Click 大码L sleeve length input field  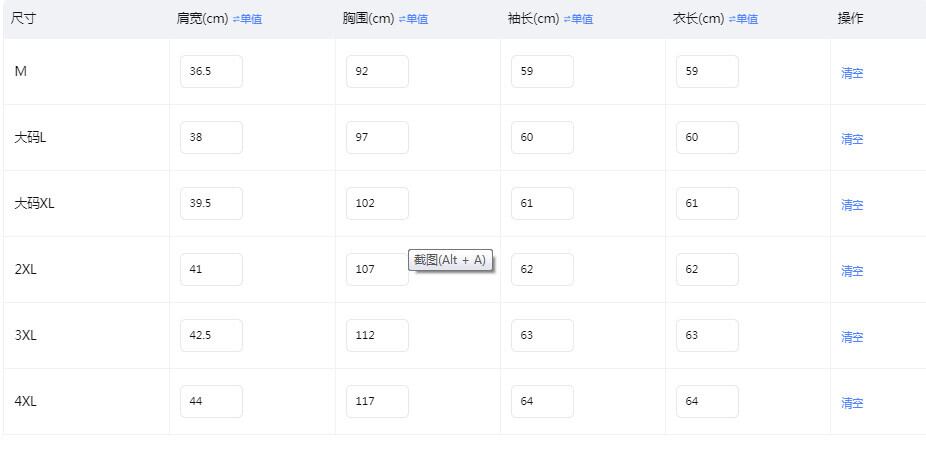tap(542, 138)
